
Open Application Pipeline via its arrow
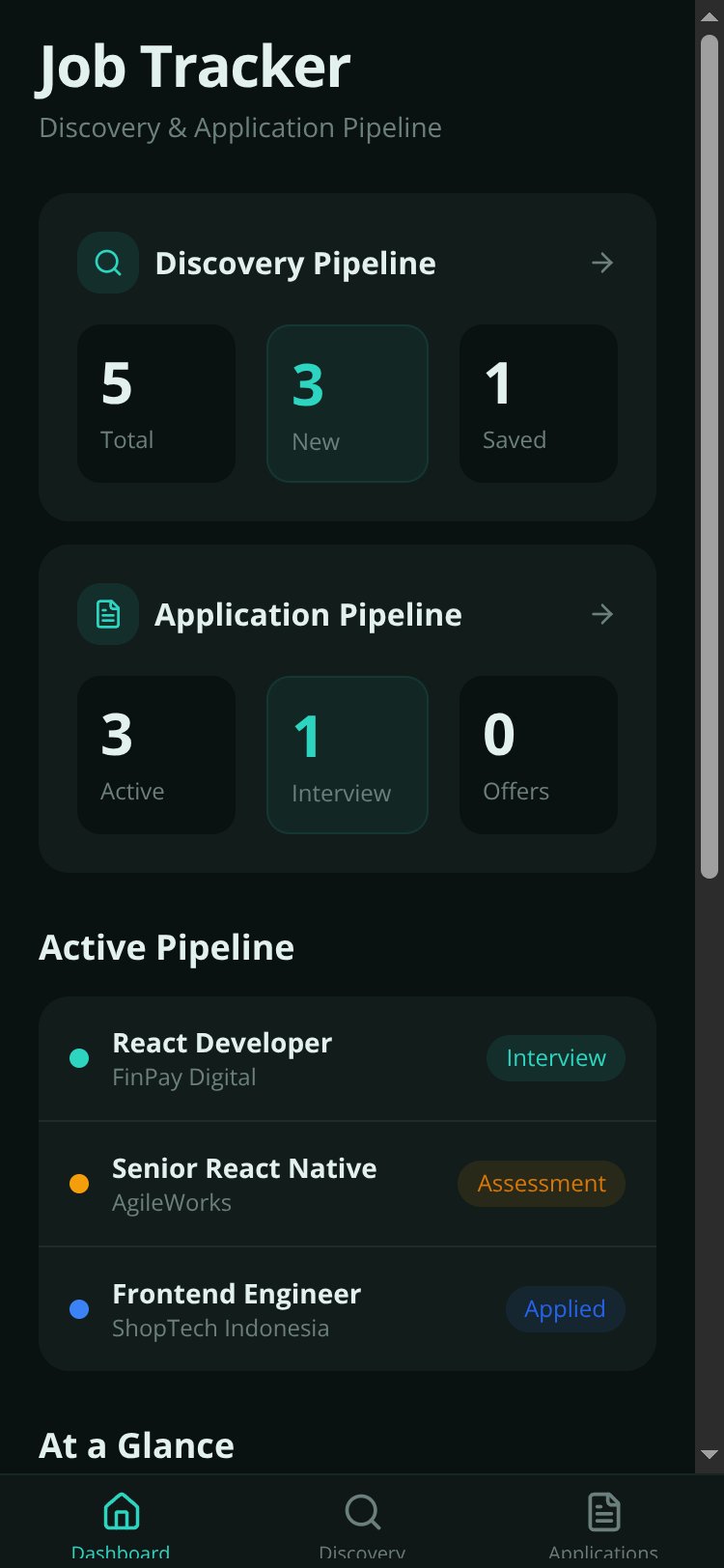(602, 614)
